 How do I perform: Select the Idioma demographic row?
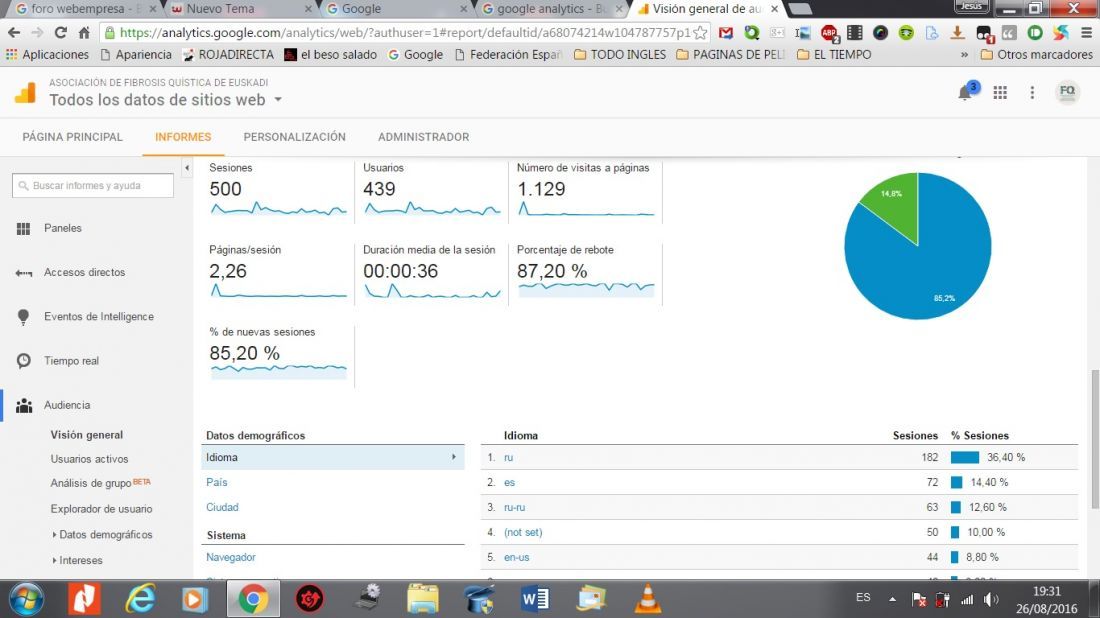tap(333, 457)
